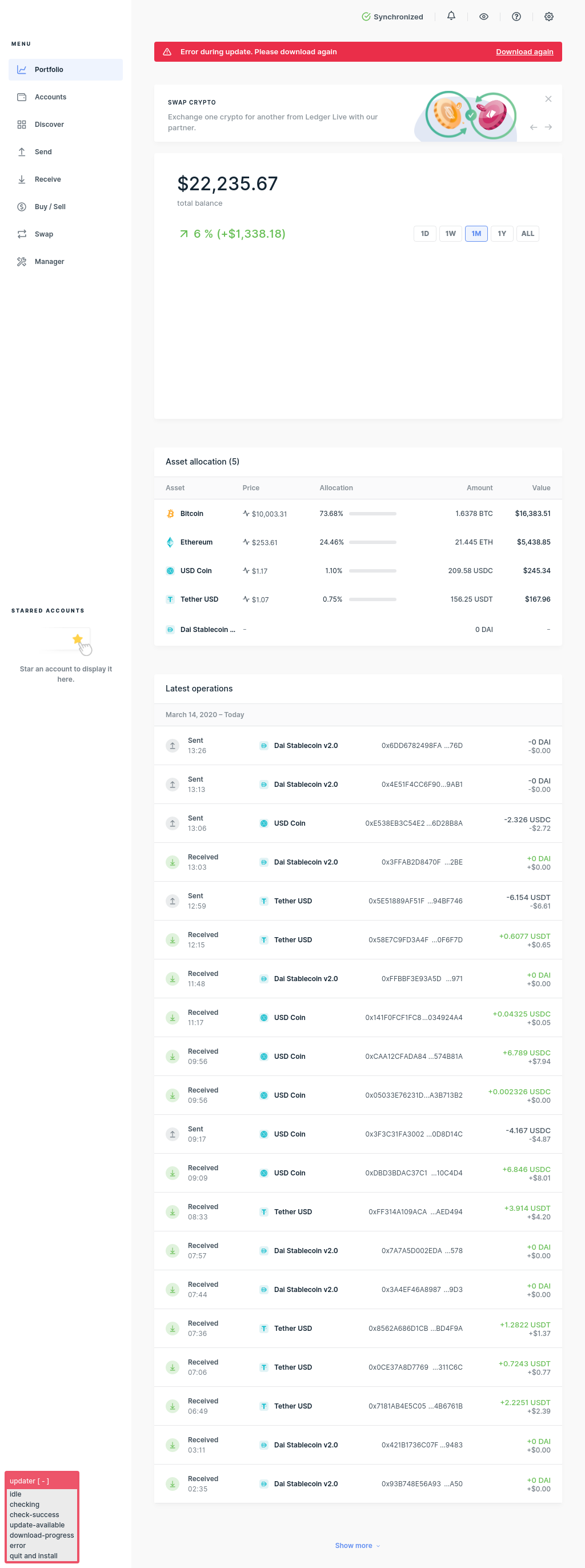The height and width of the screenshot is (1568, 585).
Task: Click amount +6.789 USDC
Action: (527, 1053)
